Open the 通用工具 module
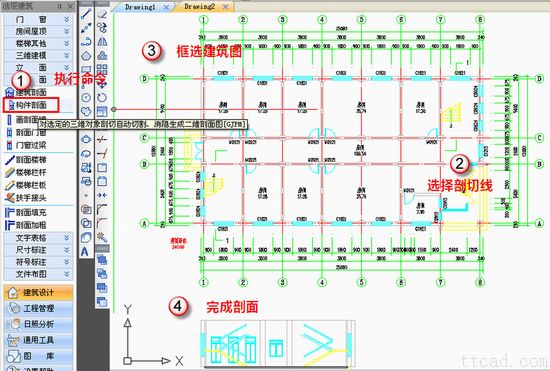Screen dimensions: 550x371 [38, 340]
